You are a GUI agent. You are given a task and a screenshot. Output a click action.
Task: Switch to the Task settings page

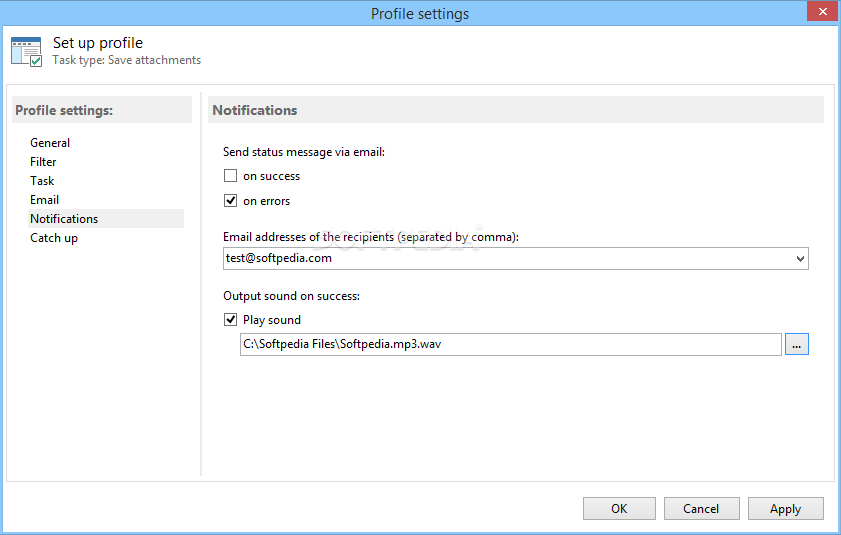tap(42, 181)
